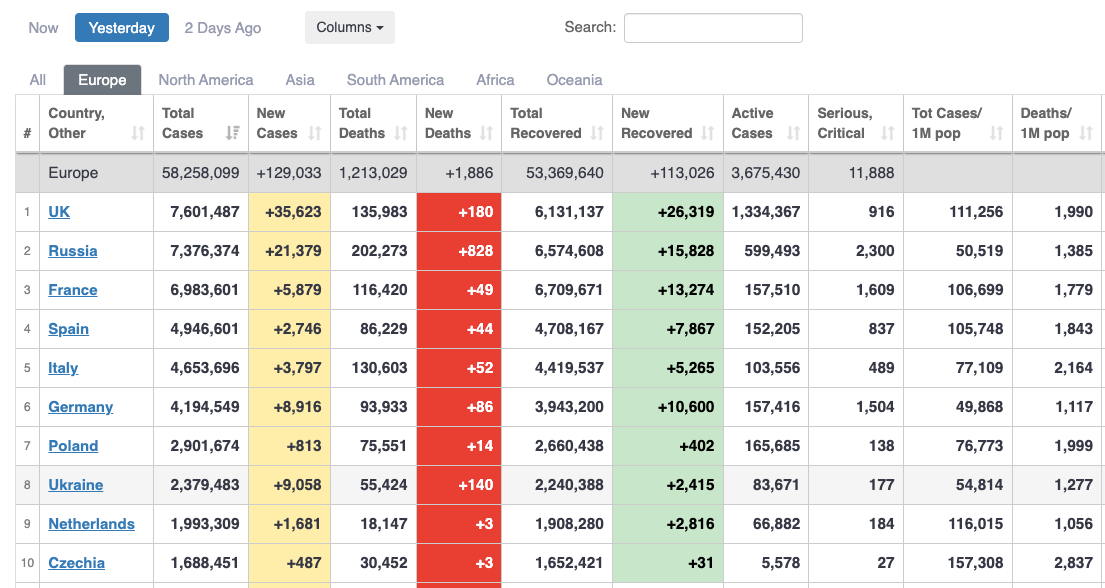
Task: Switch to Now data view
Action: [43, 28]
